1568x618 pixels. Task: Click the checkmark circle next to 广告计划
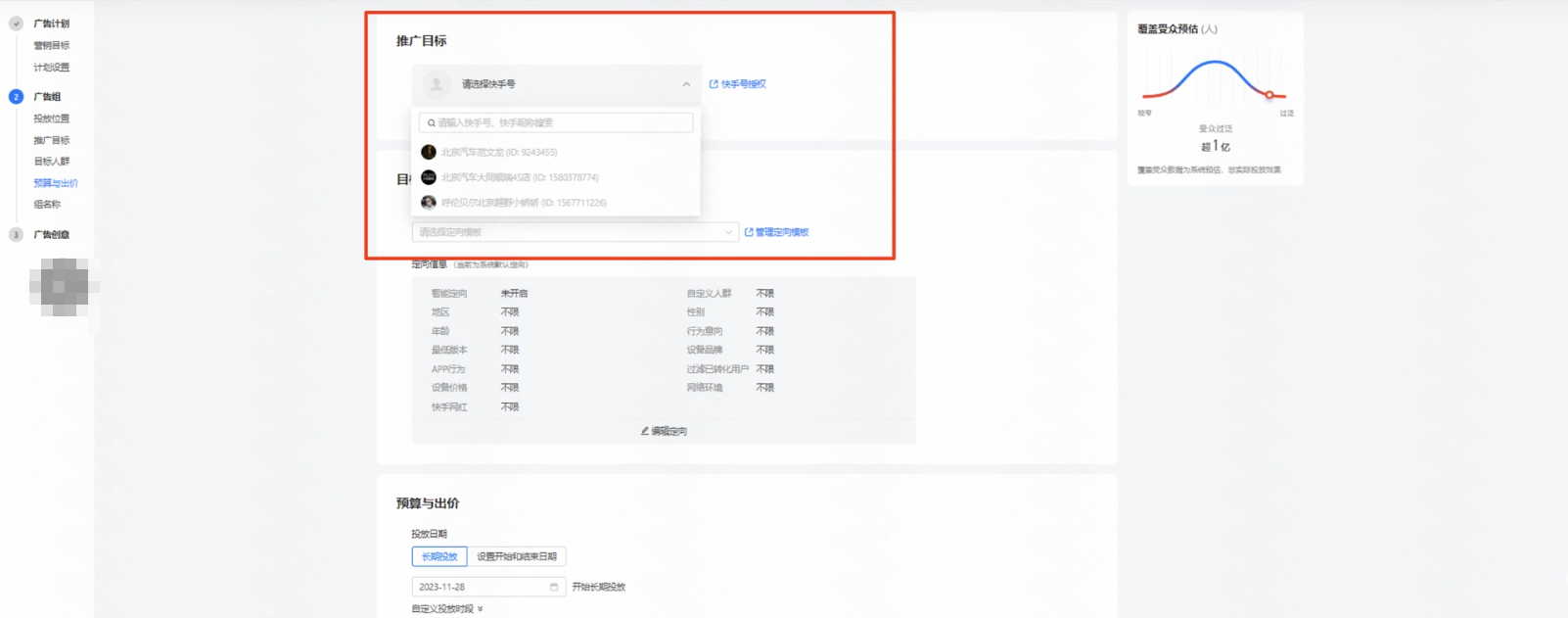[x=16, y=24]
